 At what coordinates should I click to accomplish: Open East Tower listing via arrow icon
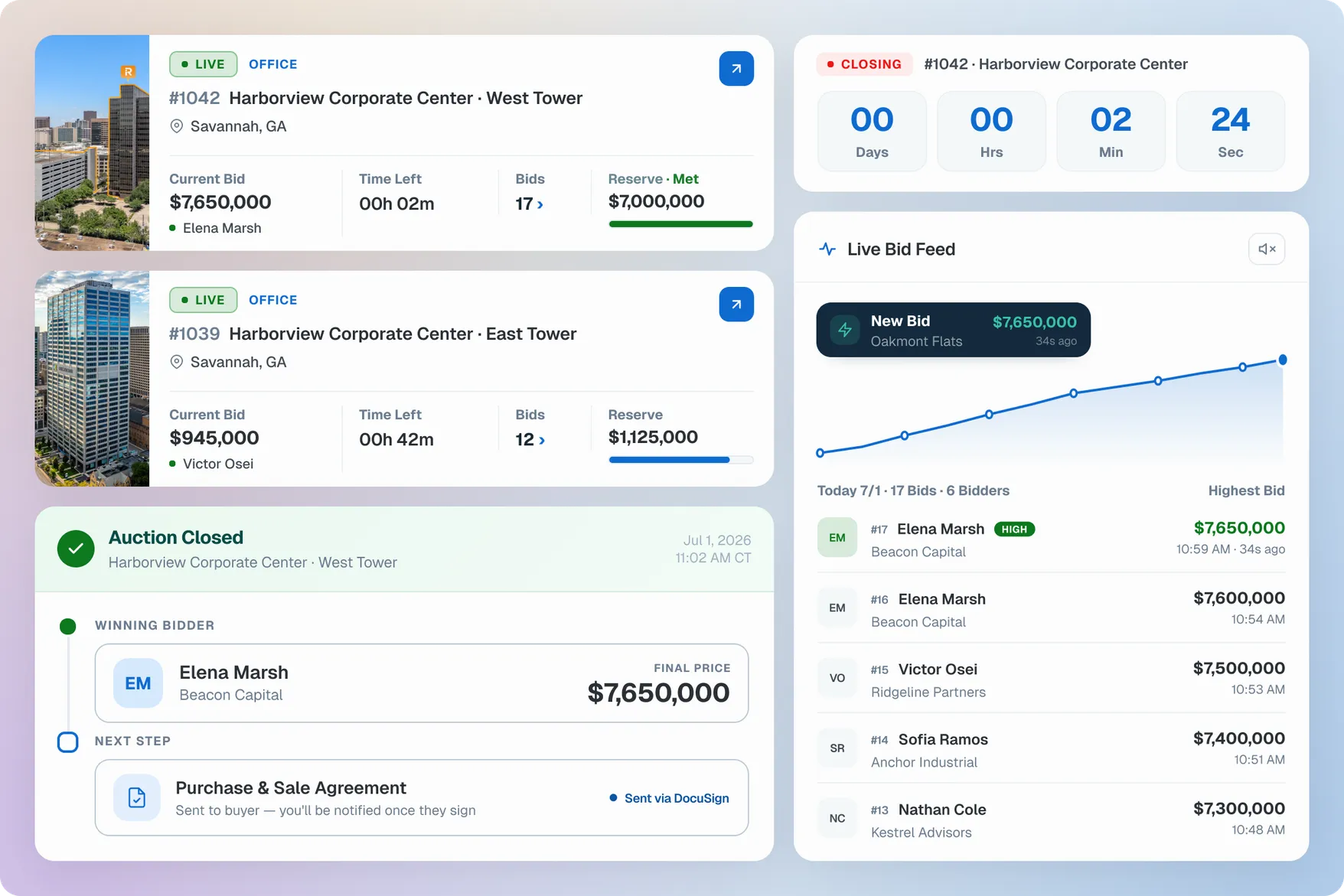[x=736, y=305]
